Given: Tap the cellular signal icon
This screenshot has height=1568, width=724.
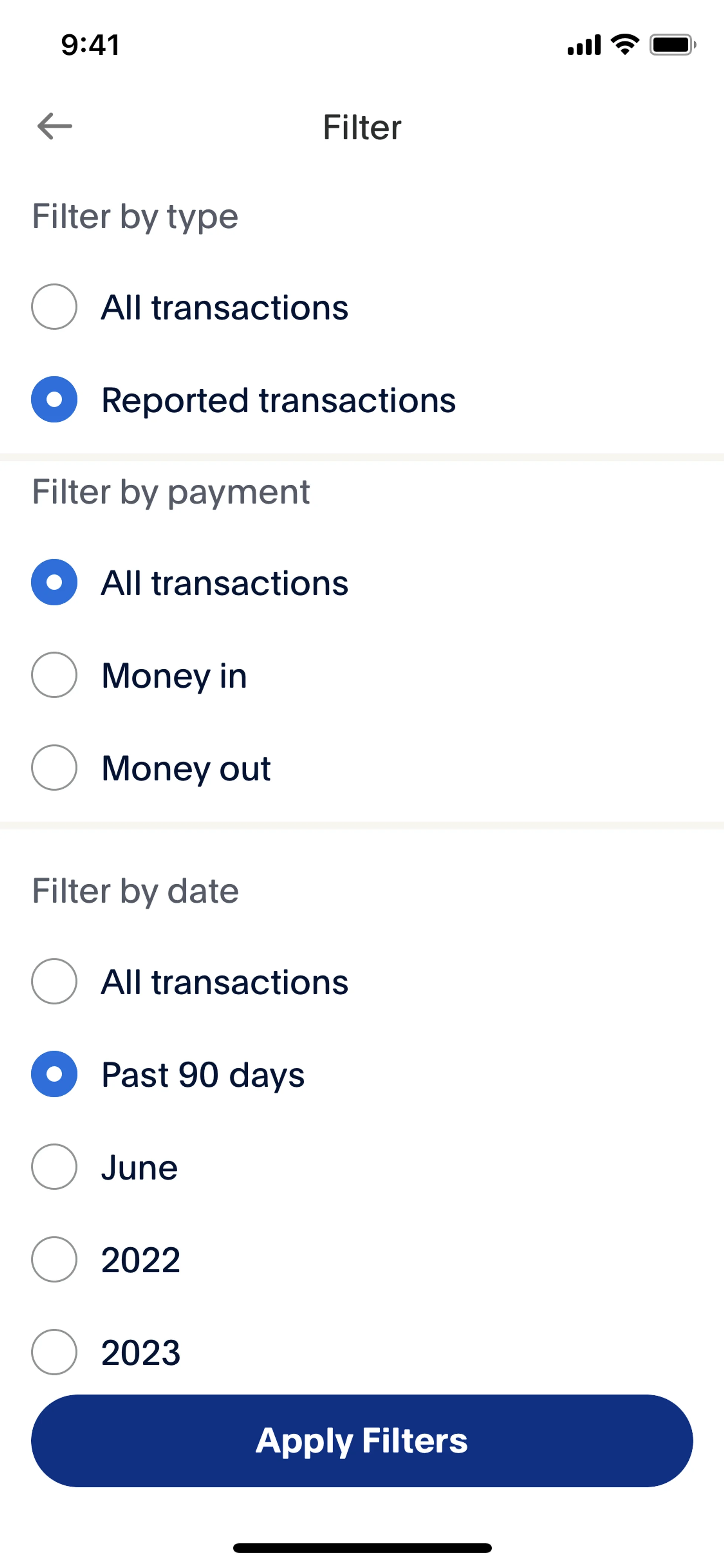Looking at the screenshot, I should (x=583, y=45).
